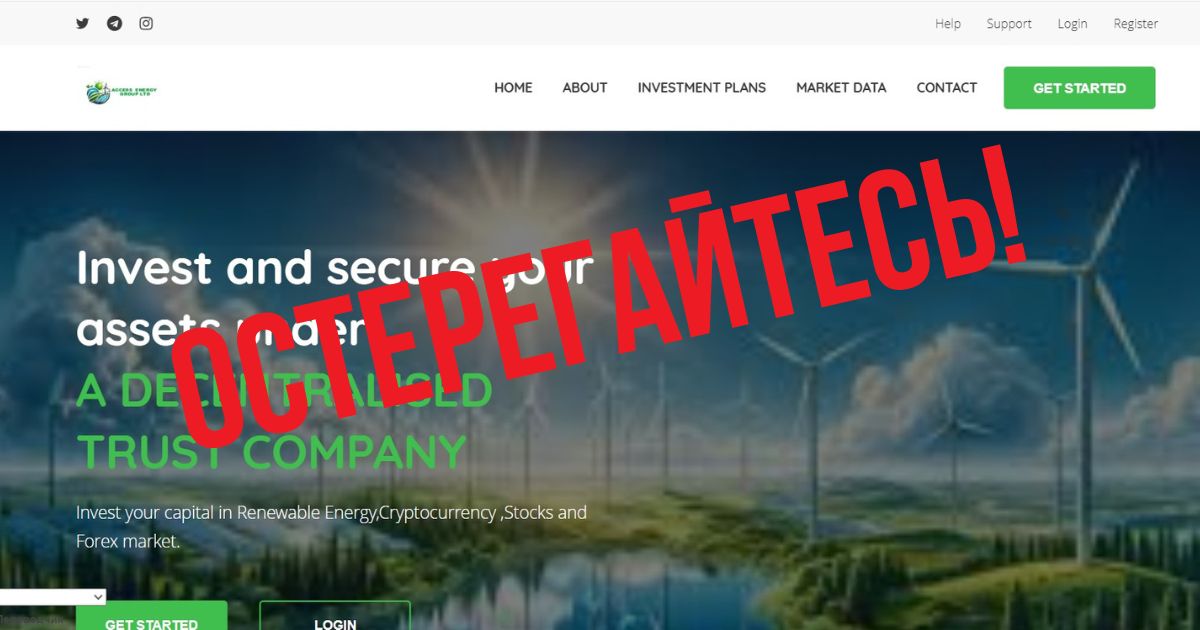Click the outlined LOGIN button in hero

(x=335, y=616)
